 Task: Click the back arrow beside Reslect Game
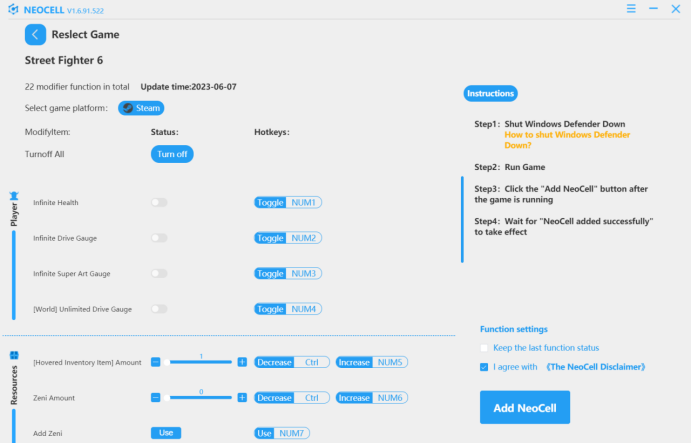pos(35,34)
